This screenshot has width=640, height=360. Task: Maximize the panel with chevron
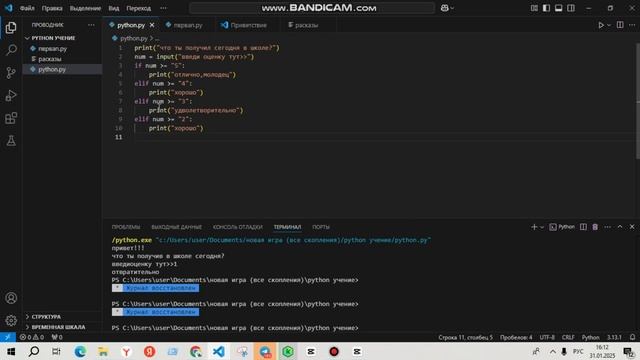click(620, 227)
